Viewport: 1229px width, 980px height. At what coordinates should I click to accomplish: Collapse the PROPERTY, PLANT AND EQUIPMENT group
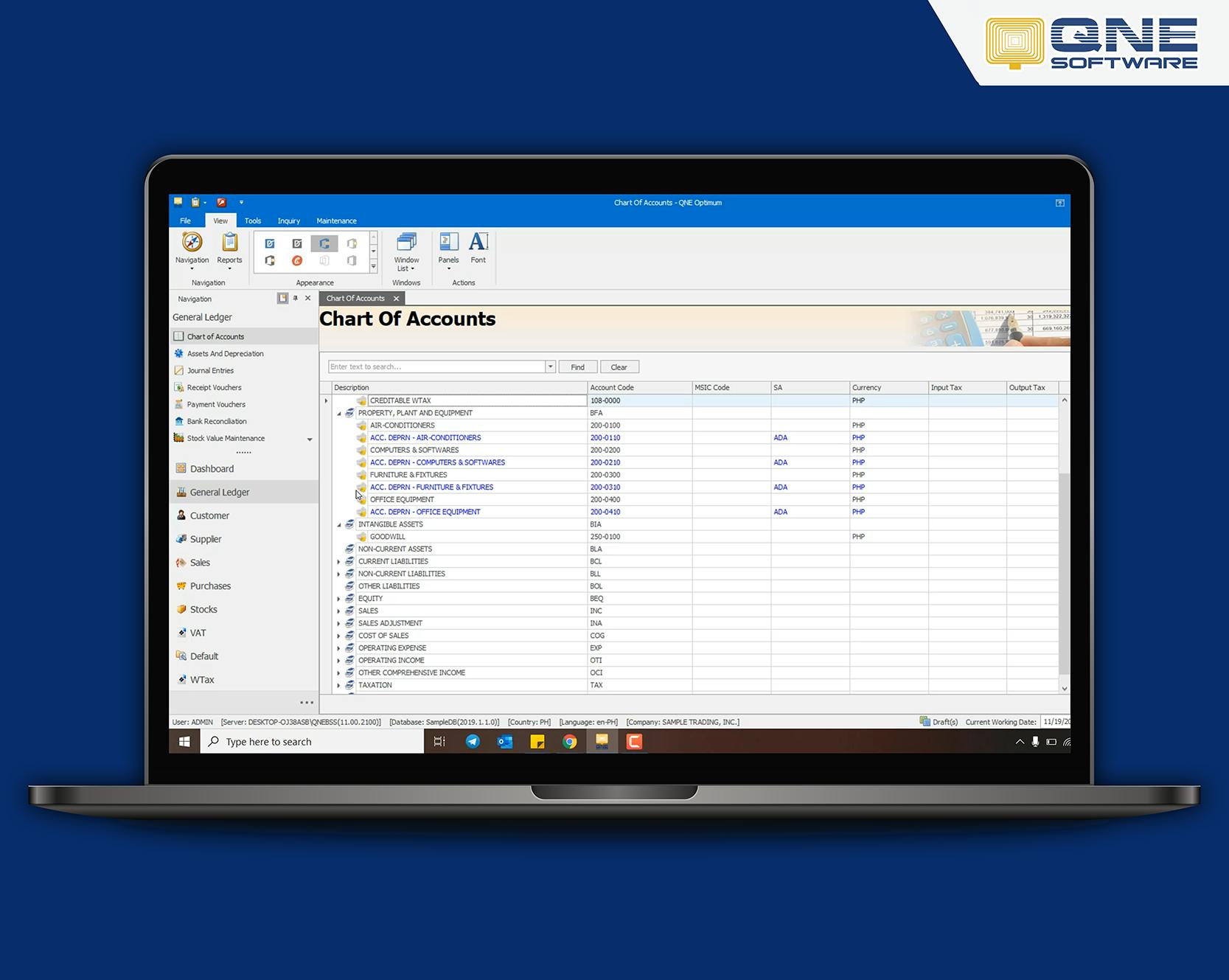pyautogui.click(x=340, y=413)
